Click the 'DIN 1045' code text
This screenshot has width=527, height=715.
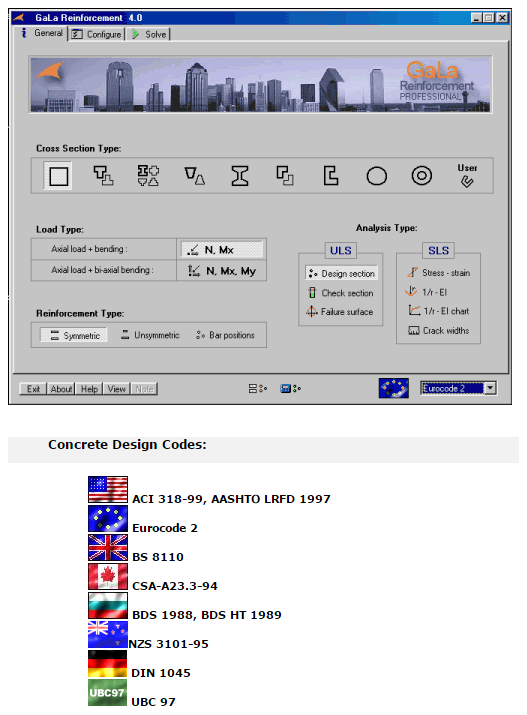coord(160,673)
